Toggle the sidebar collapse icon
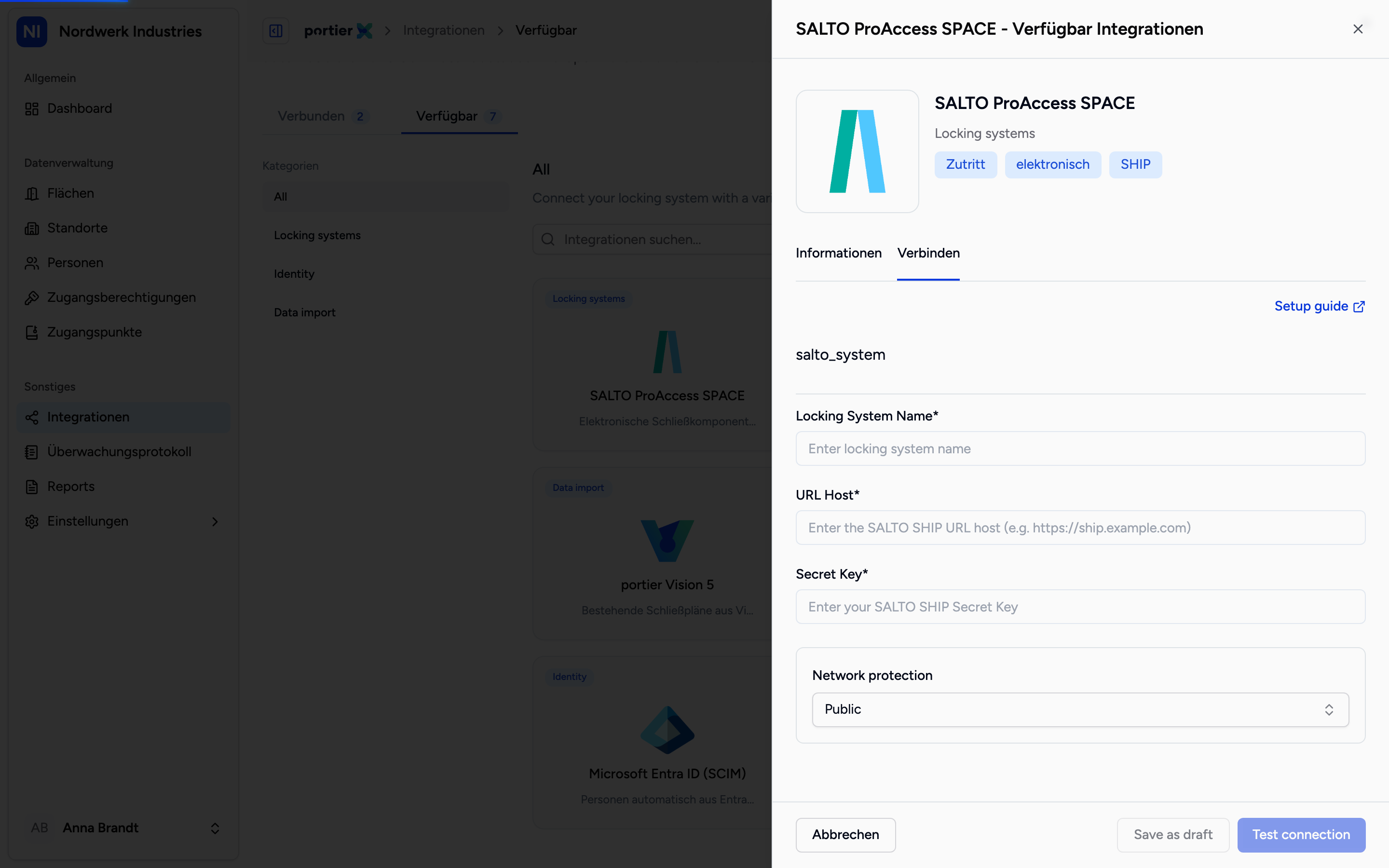Viewport: 1389px width, 868px height. 275,30
